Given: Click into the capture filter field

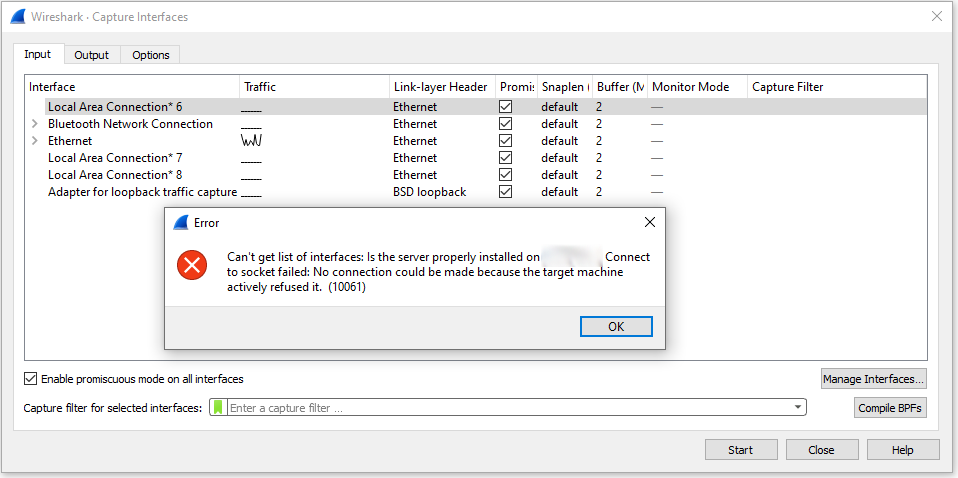Looking at the screenshot, I should click(x=510, y=408).
